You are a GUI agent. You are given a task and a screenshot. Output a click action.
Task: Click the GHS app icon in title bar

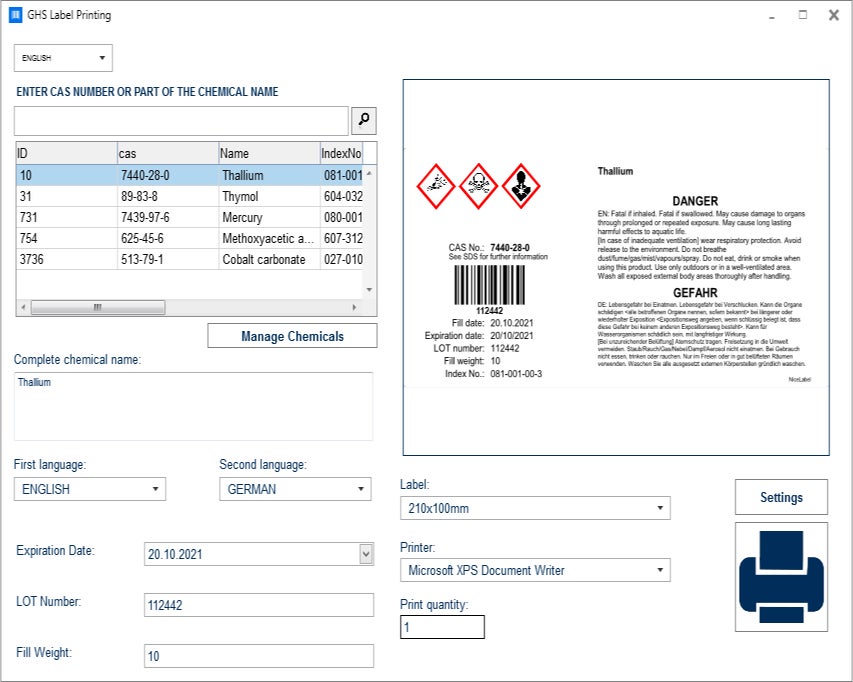click(x=15, y=15)
